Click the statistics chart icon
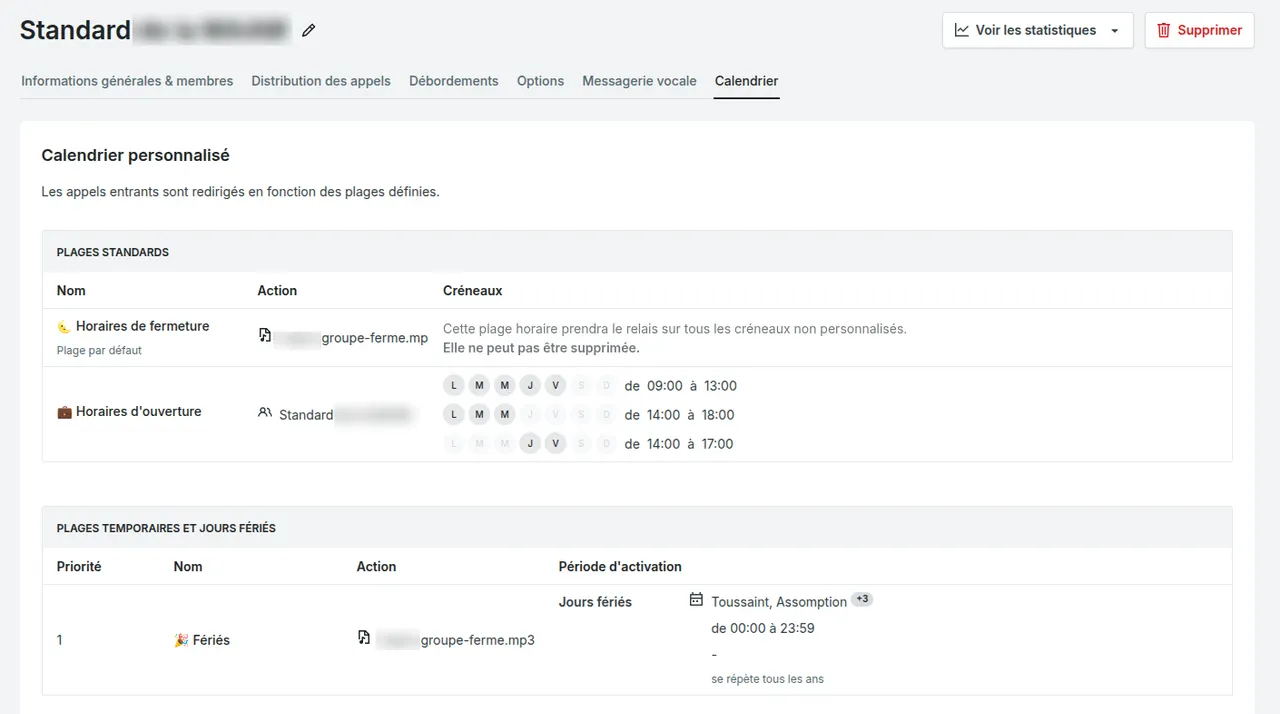Image resolution: width=1280 pixels, height=714 pixels. [x=962, y=30]
